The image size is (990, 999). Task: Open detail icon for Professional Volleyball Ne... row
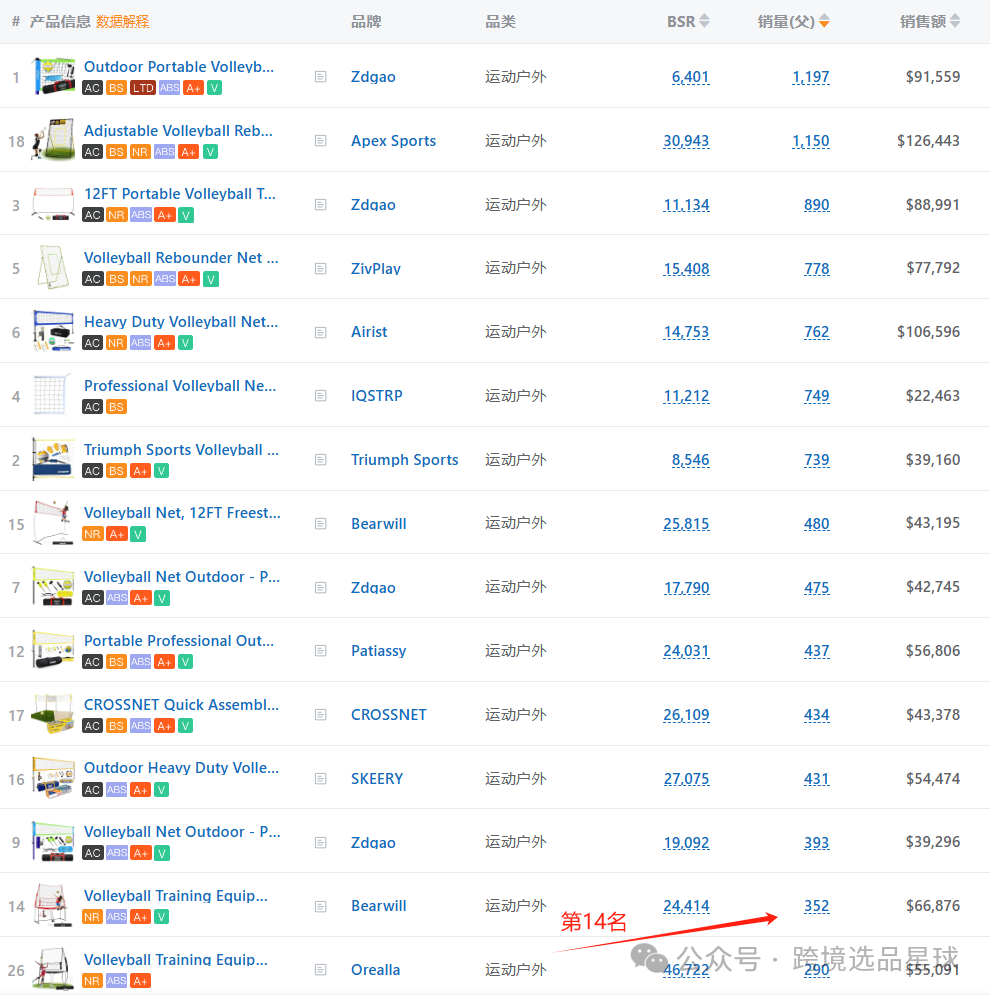(320, 396)
